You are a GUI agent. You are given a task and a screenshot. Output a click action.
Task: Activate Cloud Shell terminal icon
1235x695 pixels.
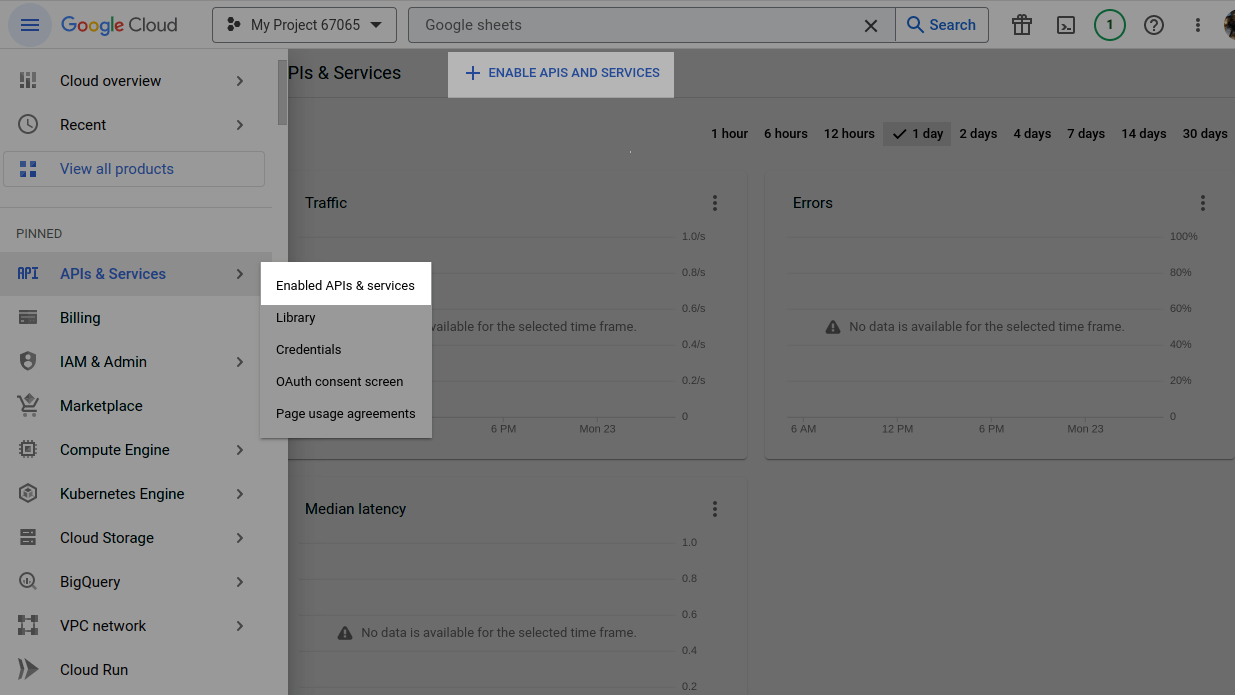[1066, 25]
